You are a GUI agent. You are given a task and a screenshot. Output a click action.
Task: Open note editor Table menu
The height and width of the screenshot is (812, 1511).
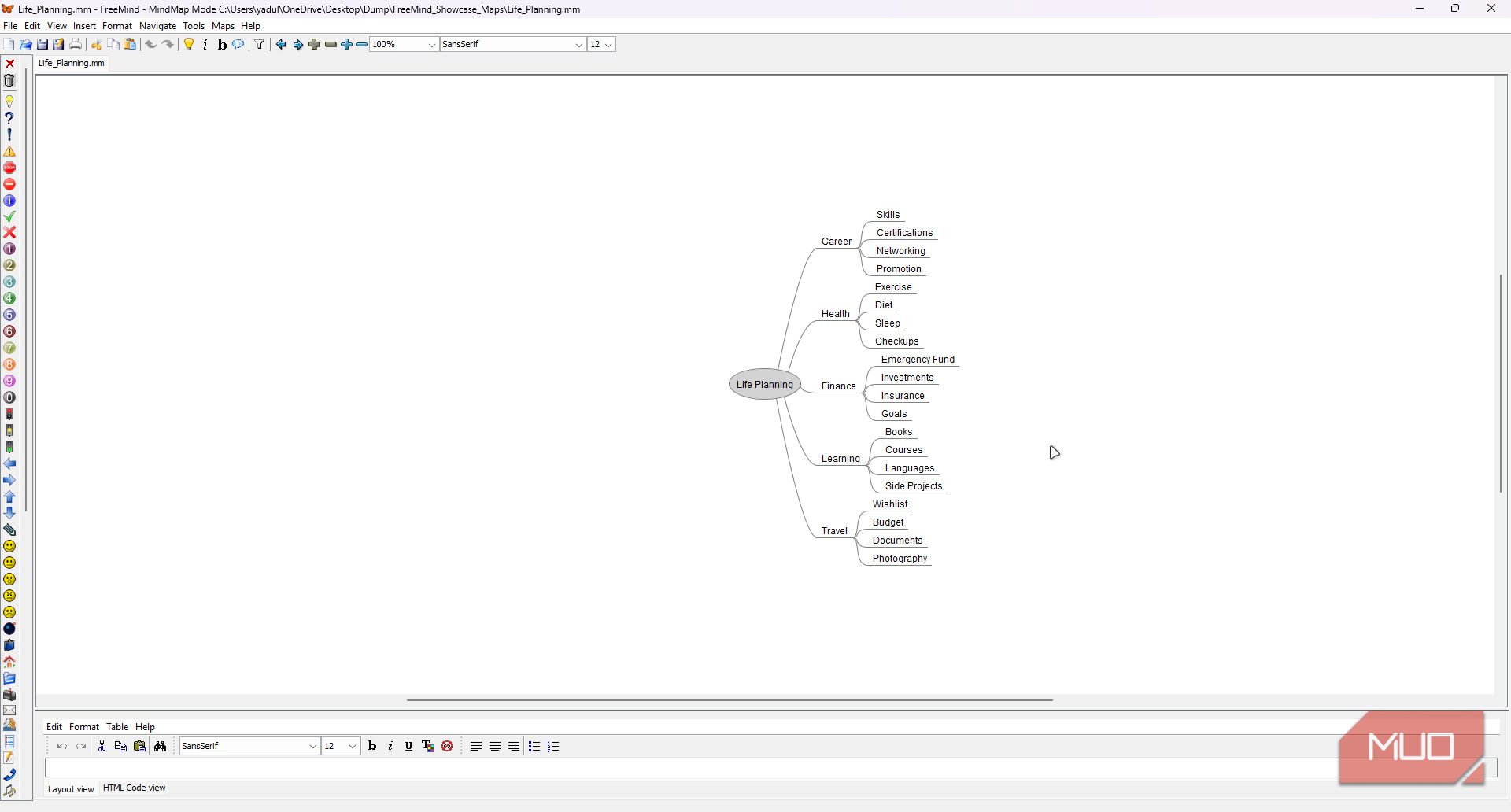(117, 727)
